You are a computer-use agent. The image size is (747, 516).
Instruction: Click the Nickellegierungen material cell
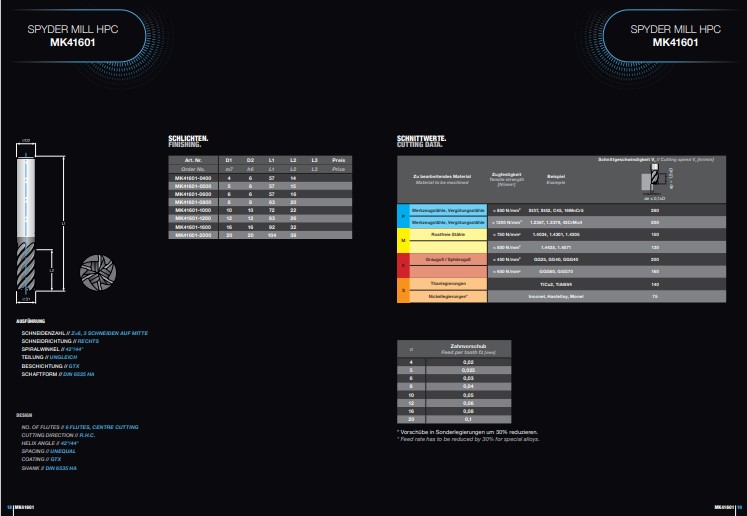(x=448, y=296)
